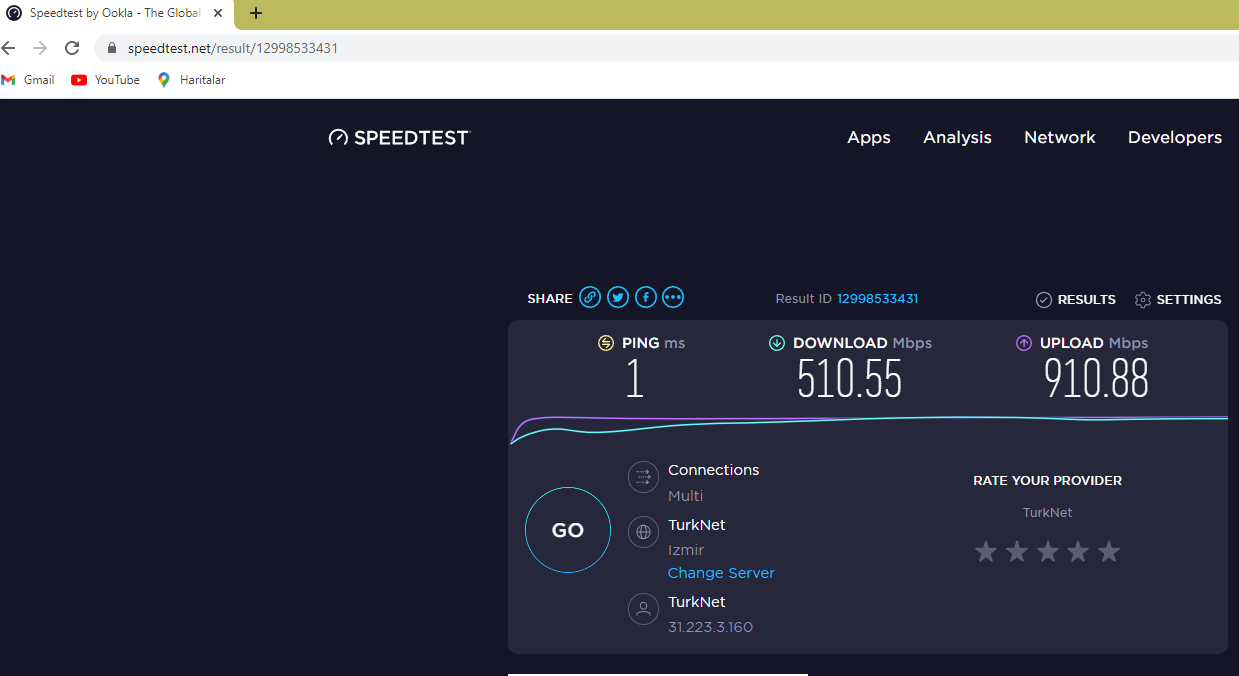Open Results checkmark icon
The image size is (1239, 676).
(x=1044, y=300)
